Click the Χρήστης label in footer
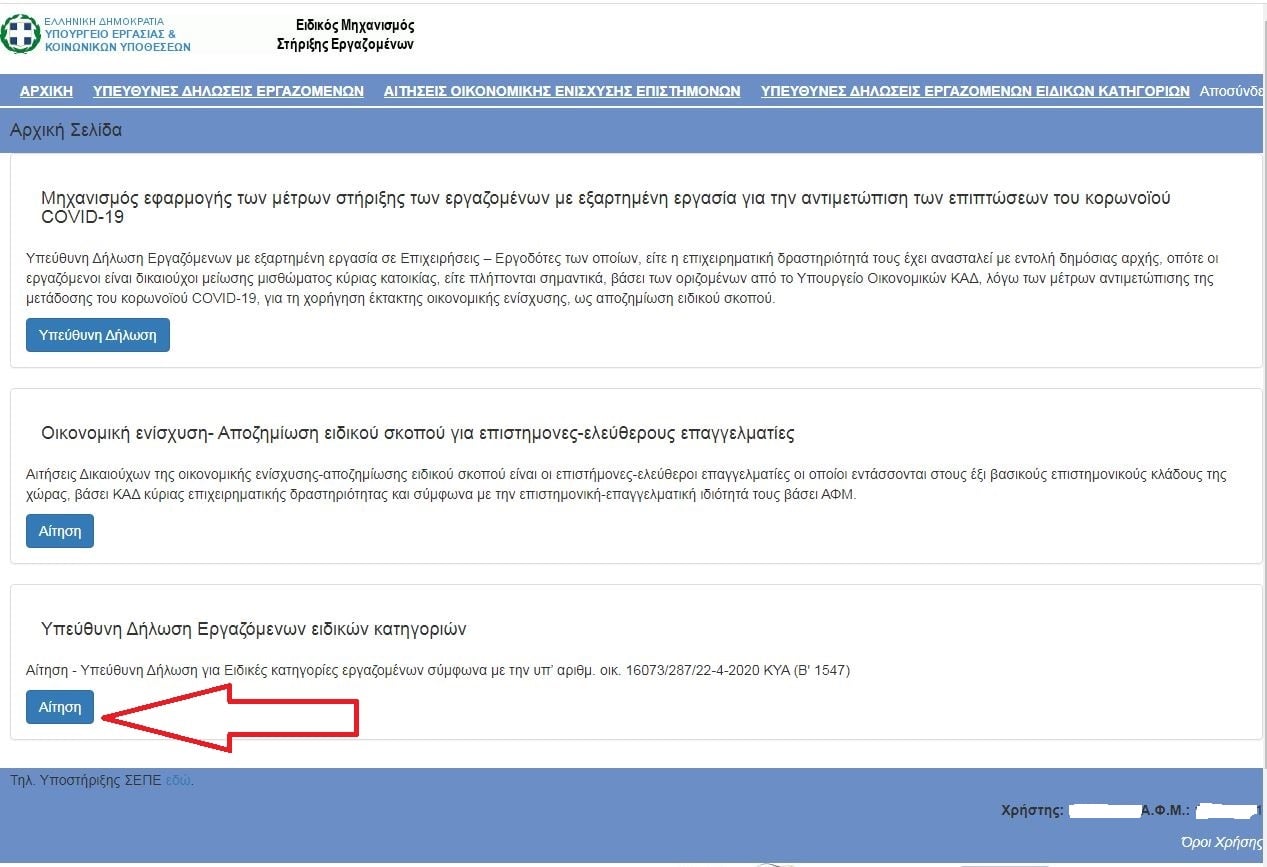The width and height of the screenshot is (1267, 867). tap(1032, 810)
